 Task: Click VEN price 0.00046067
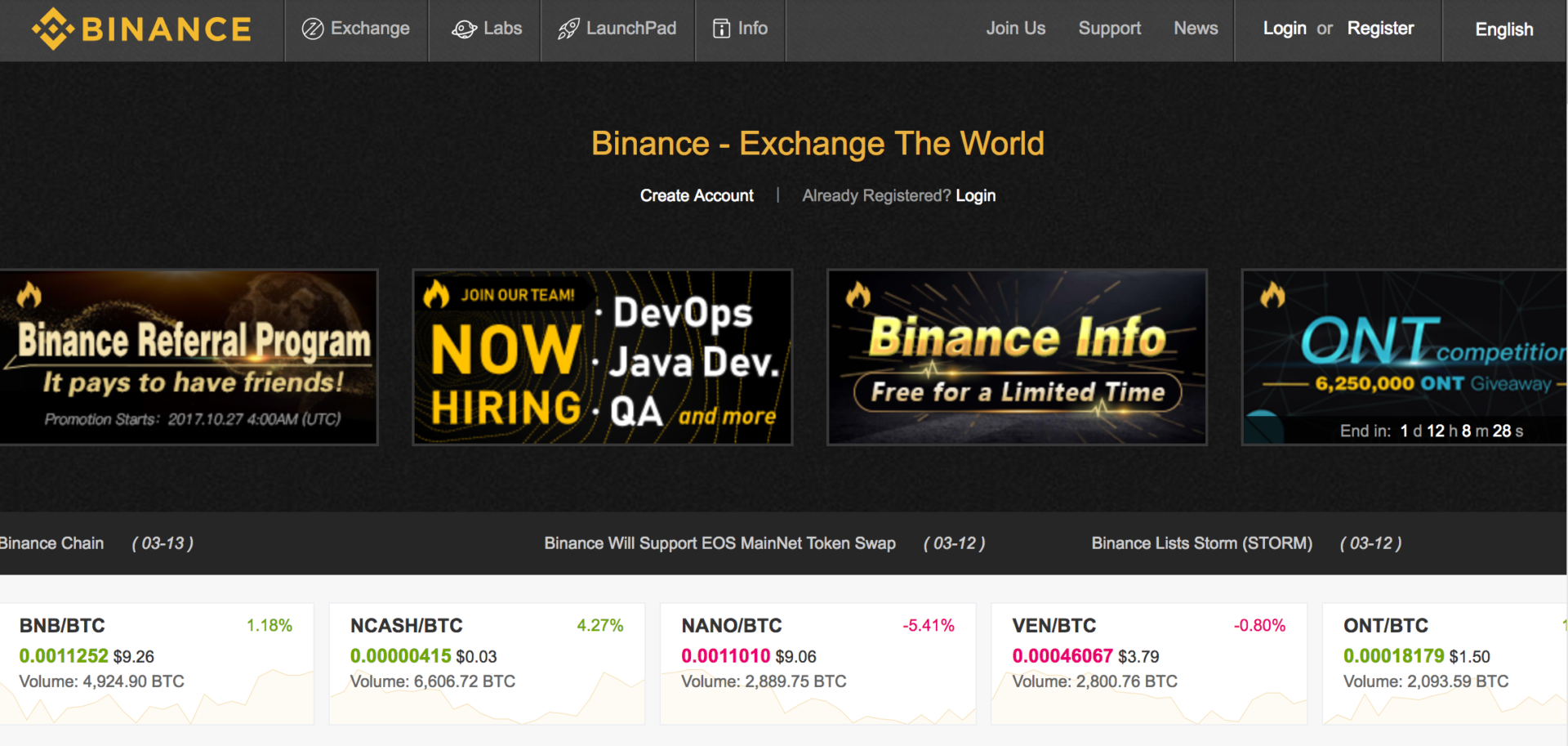pos(1062,656)
